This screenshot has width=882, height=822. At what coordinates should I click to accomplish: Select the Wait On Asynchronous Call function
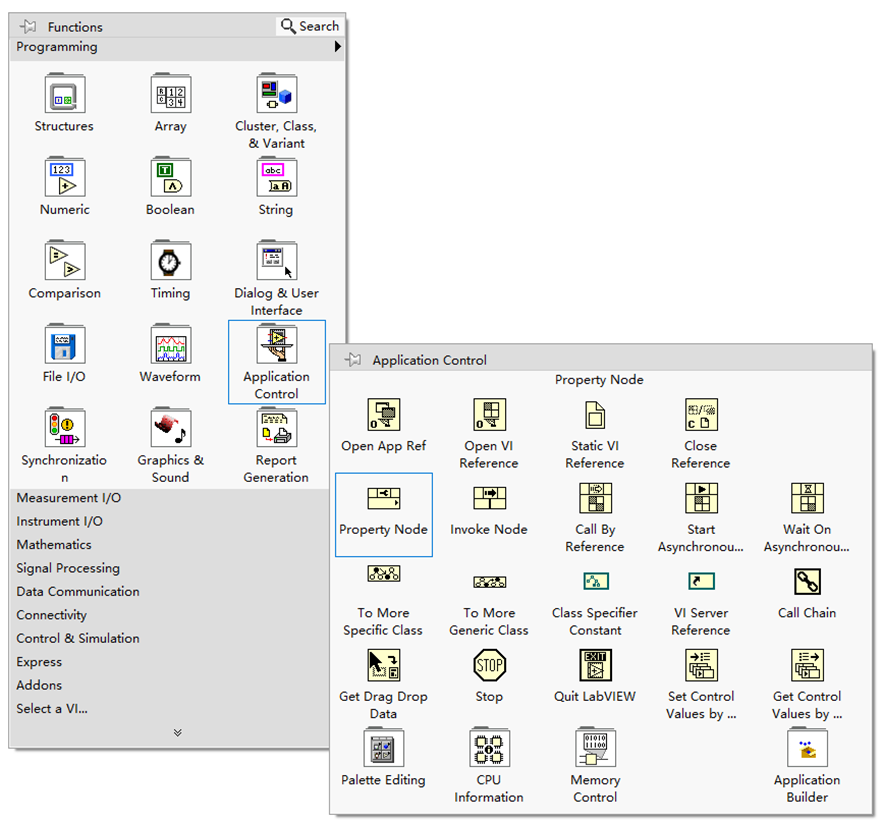(807, 498)
